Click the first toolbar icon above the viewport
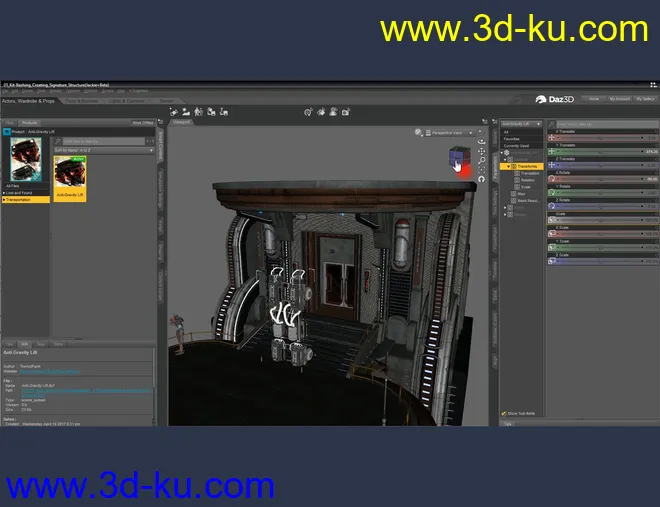The height and width of the screenshot is (507, 660). tap(185, 111)
